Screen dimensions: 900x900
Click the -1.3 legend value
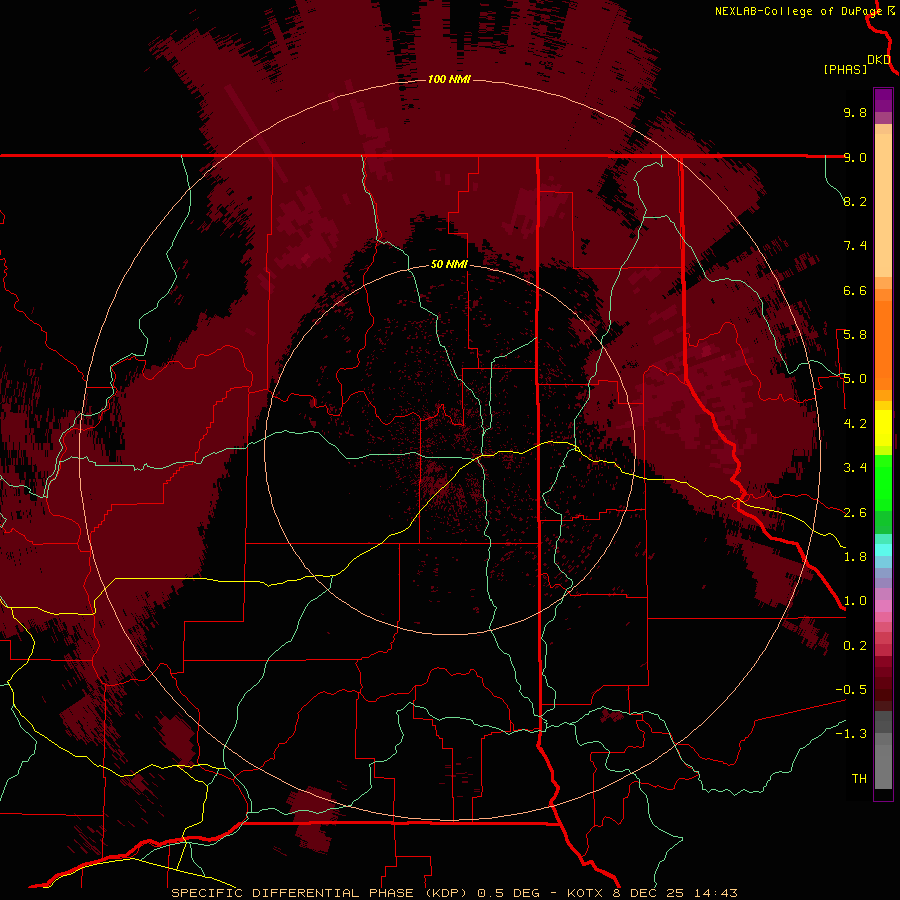tap(851, 734)
